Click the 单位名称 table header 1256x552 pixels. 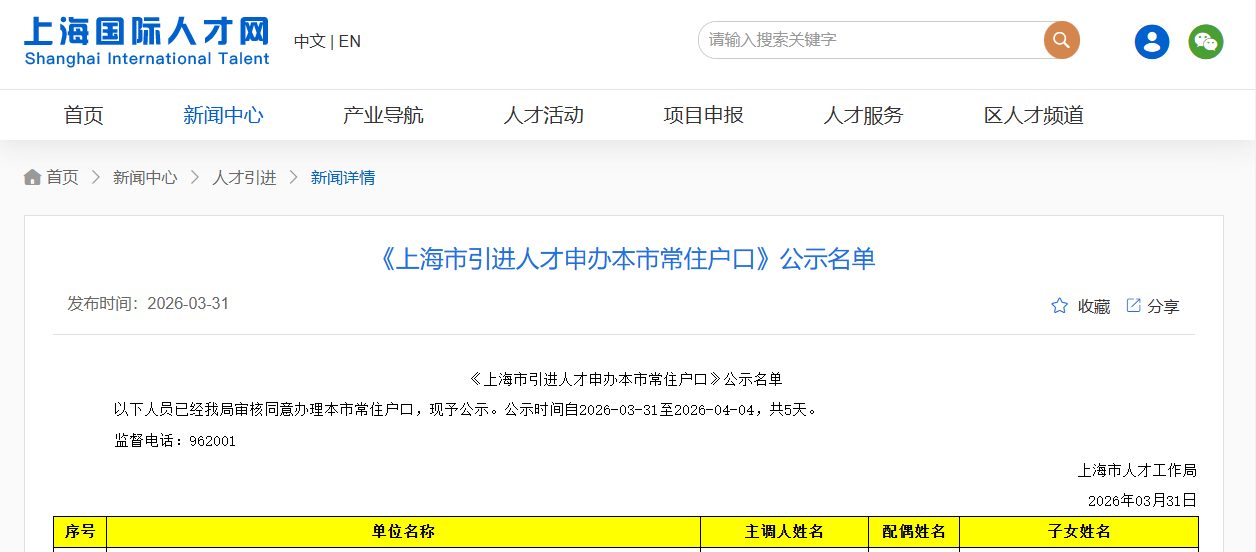tap(403, 532)
